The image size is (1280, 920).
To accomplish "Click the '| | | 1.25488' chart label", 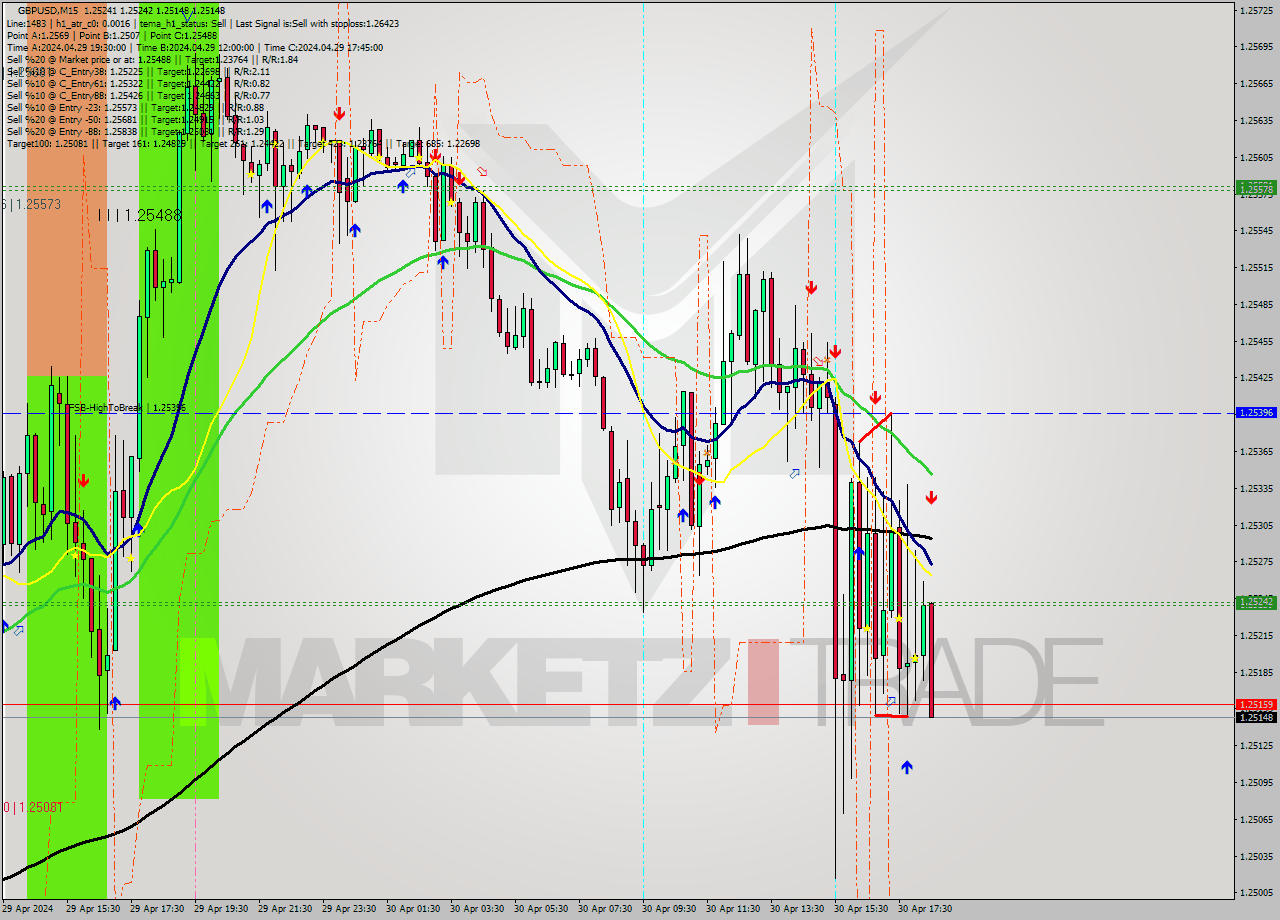I will [x=140, y=215].
